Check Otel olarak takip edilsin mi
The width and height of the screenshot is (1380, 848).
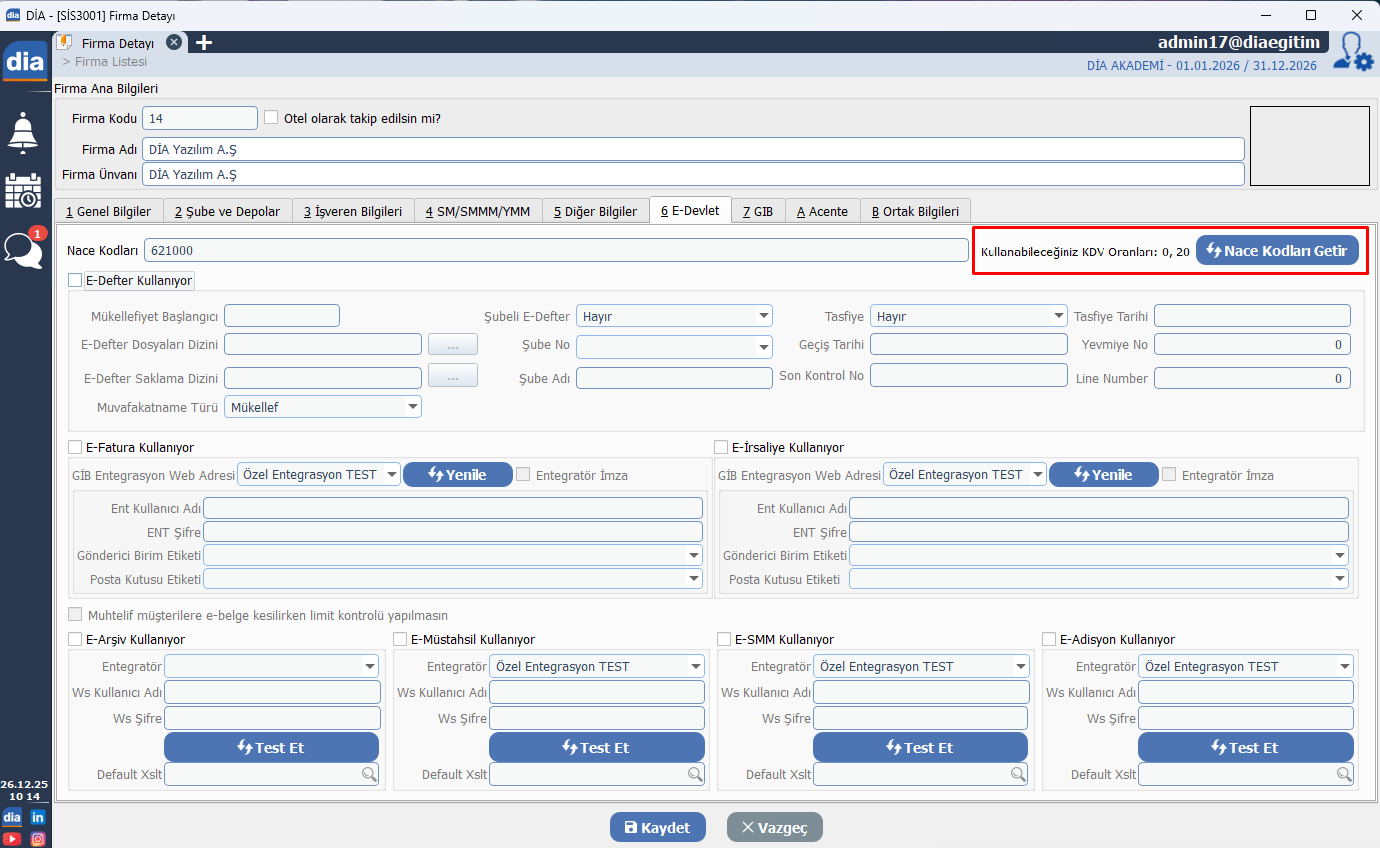271,118
